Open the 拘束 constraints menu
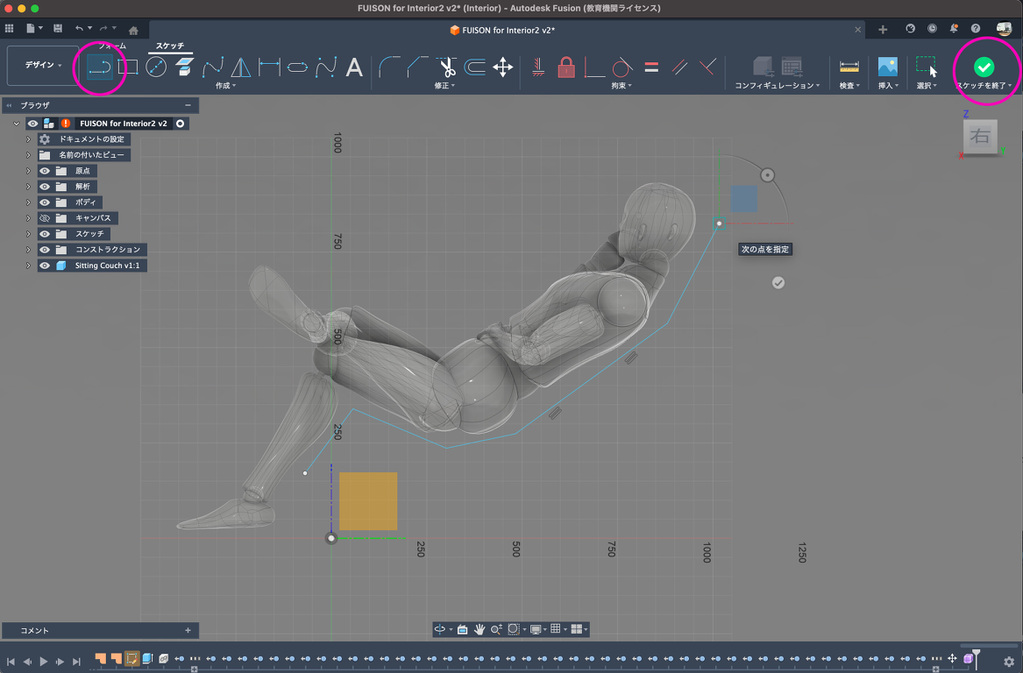1023x673 pixels. coord(621,86)
